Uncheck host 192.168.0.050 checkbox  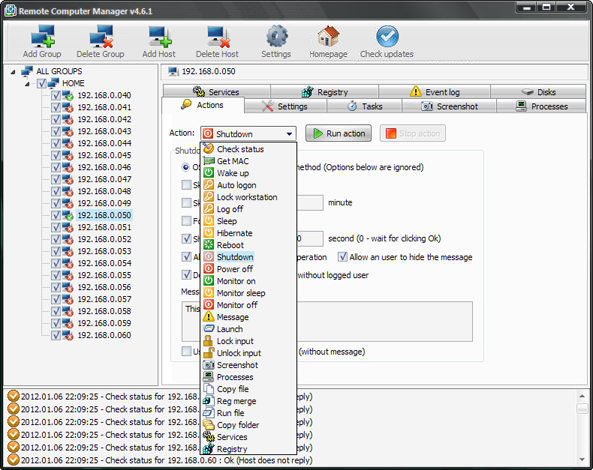pyautogui.click(x=56, y=215)
